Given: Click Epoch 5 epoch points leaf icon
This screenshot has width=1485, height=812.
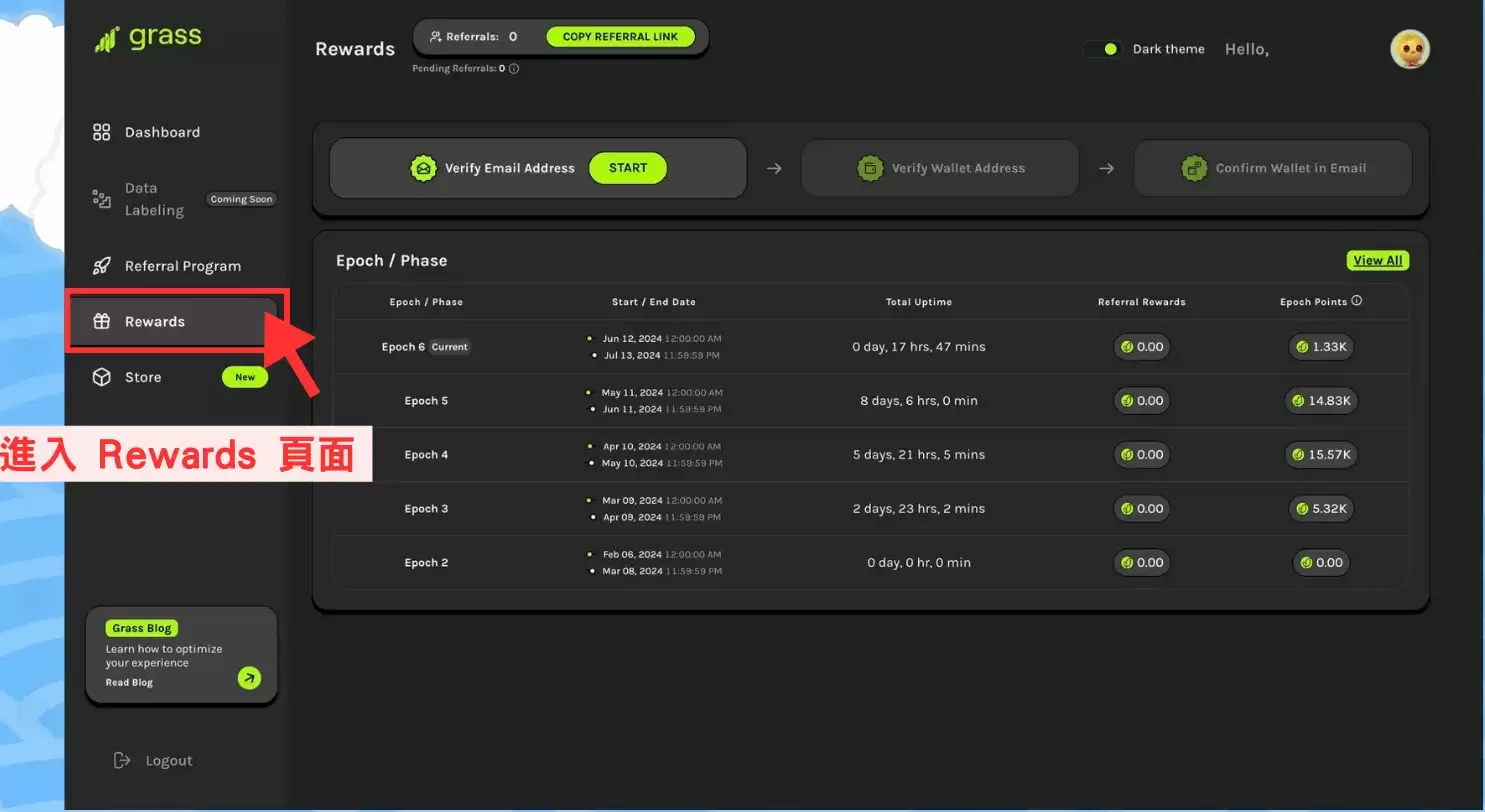Looking at the screenshot, I should [1298, 401].
